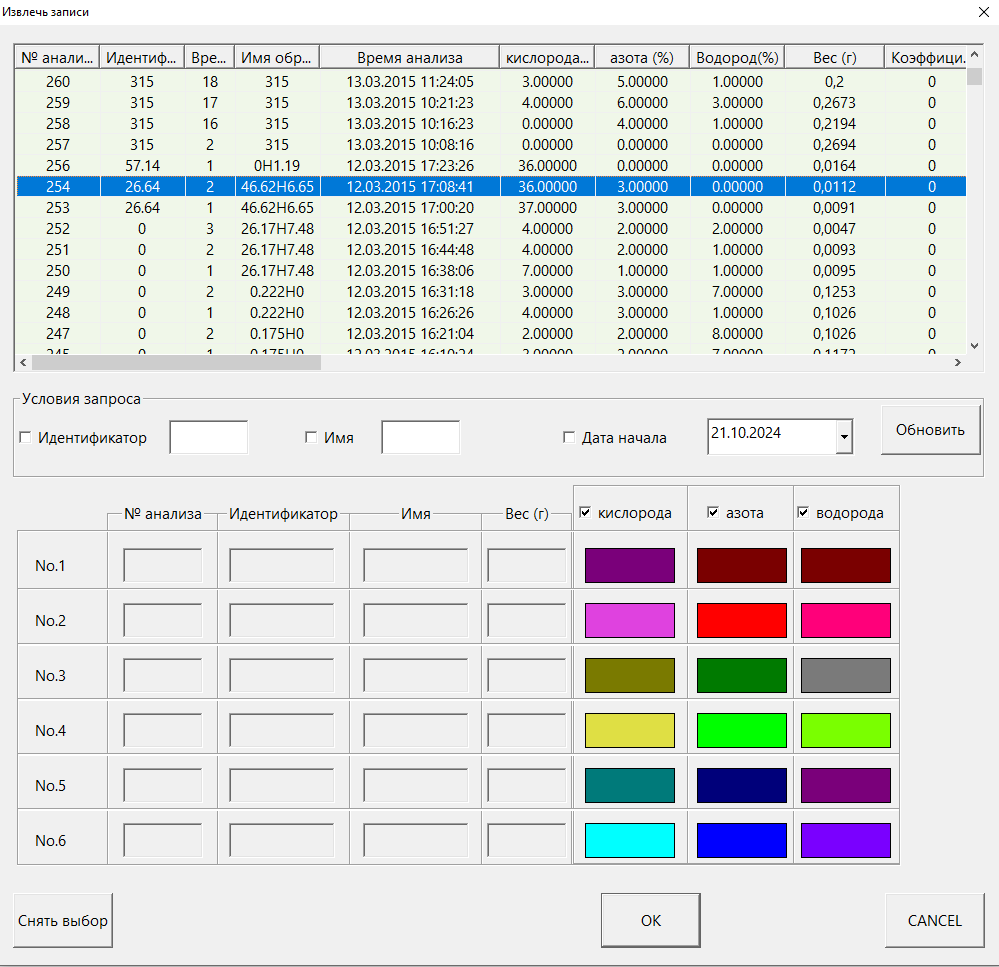The image size is (999, 967).
Task: Sort by Время анализа column header
Action: tap(410, 58)
